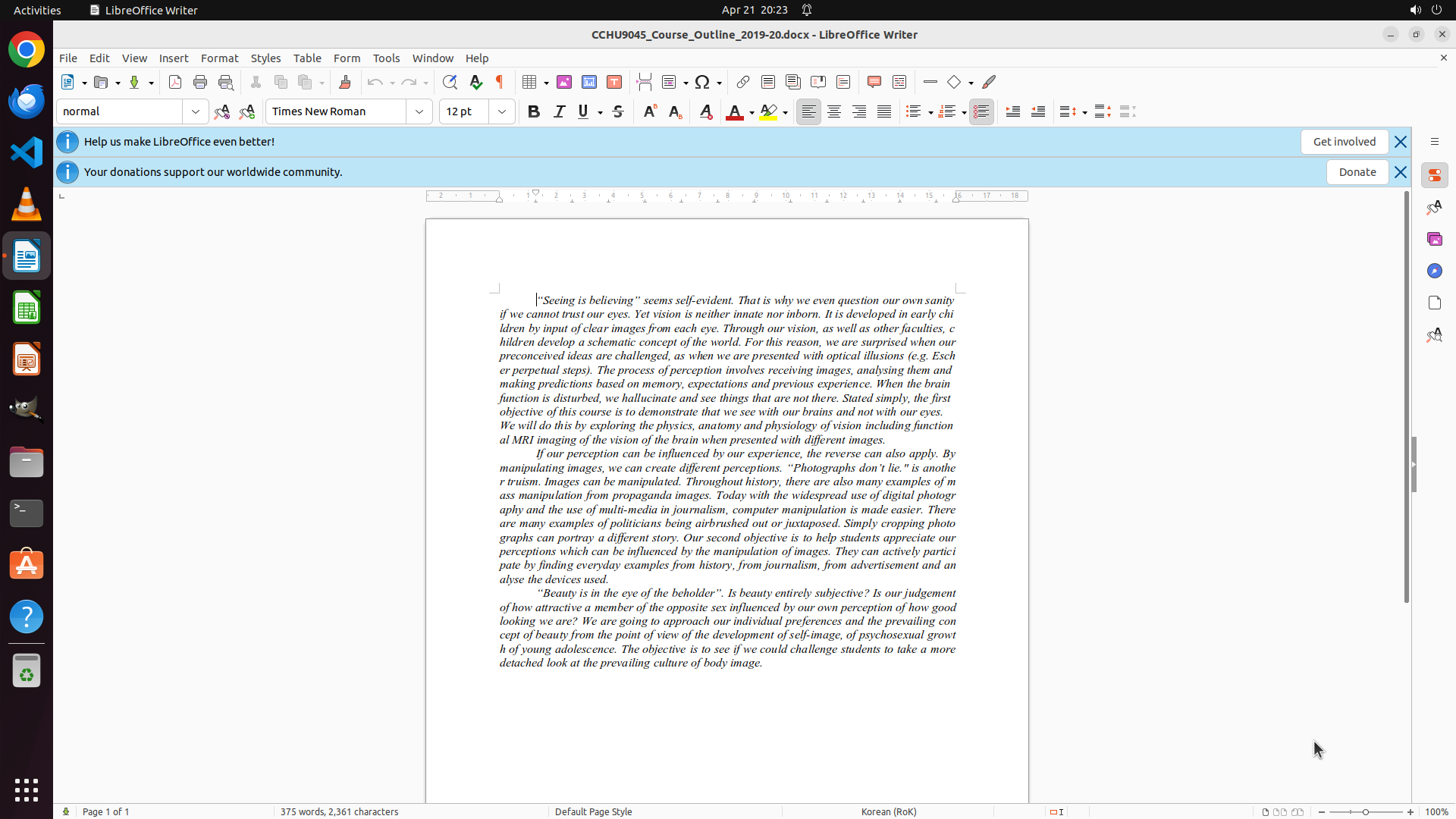Viewport: 1456px width, 819px height.
Task: Toggle Bold formatting
Action: point(534,111)
